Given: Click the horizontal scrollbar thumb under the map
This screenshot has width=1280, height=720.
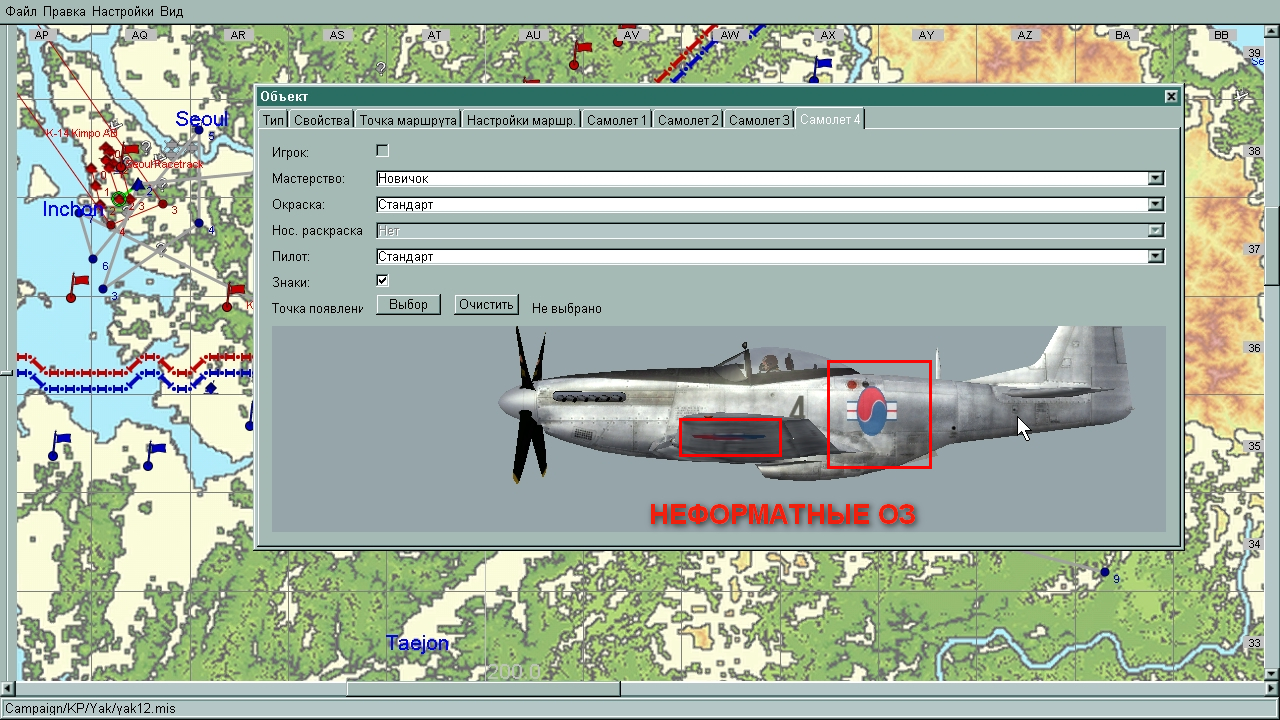Looking at the screenshot, I should [x=483, y=689].
